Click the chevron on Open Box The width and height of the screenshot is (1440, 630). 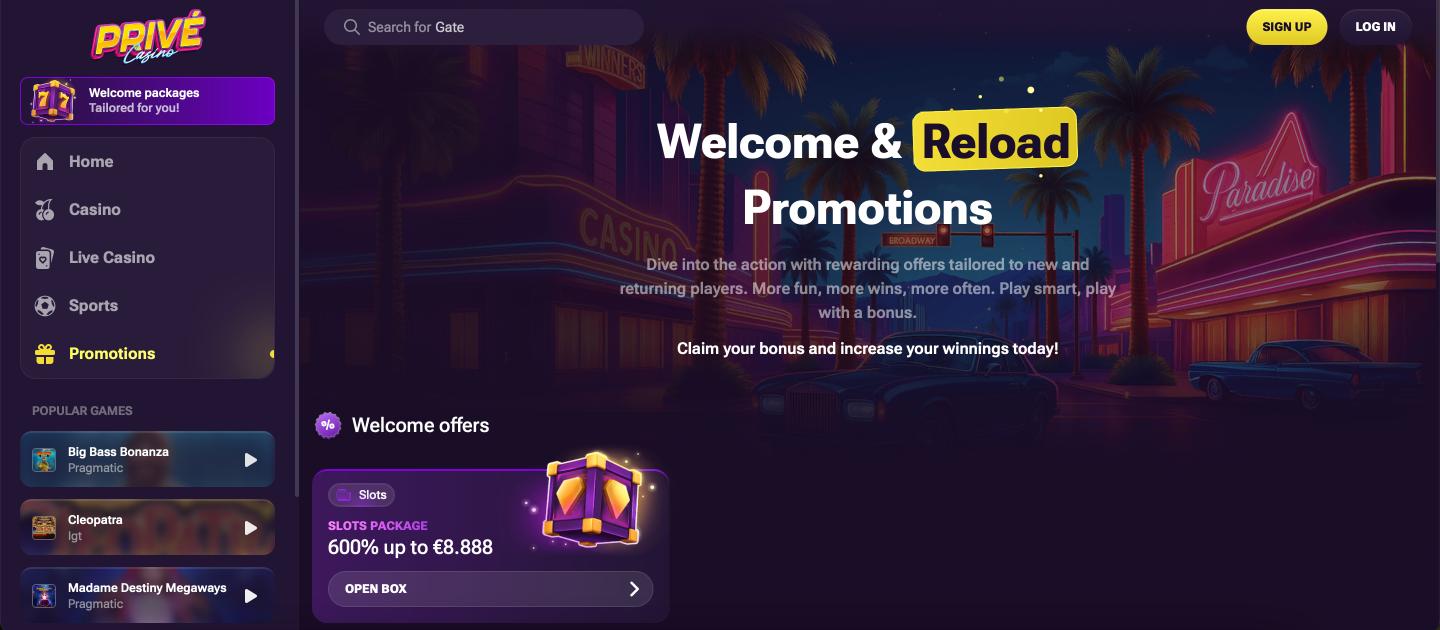pos(634,589)
